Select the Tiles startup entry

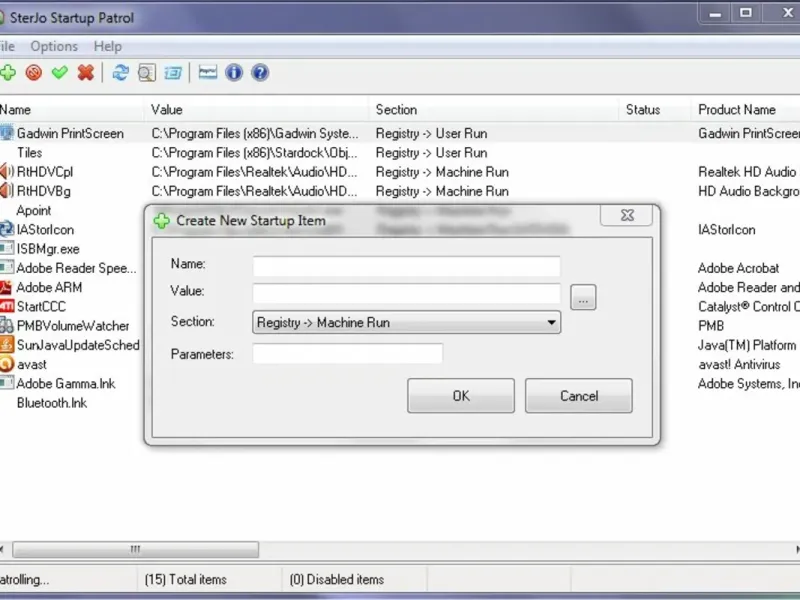30,153
